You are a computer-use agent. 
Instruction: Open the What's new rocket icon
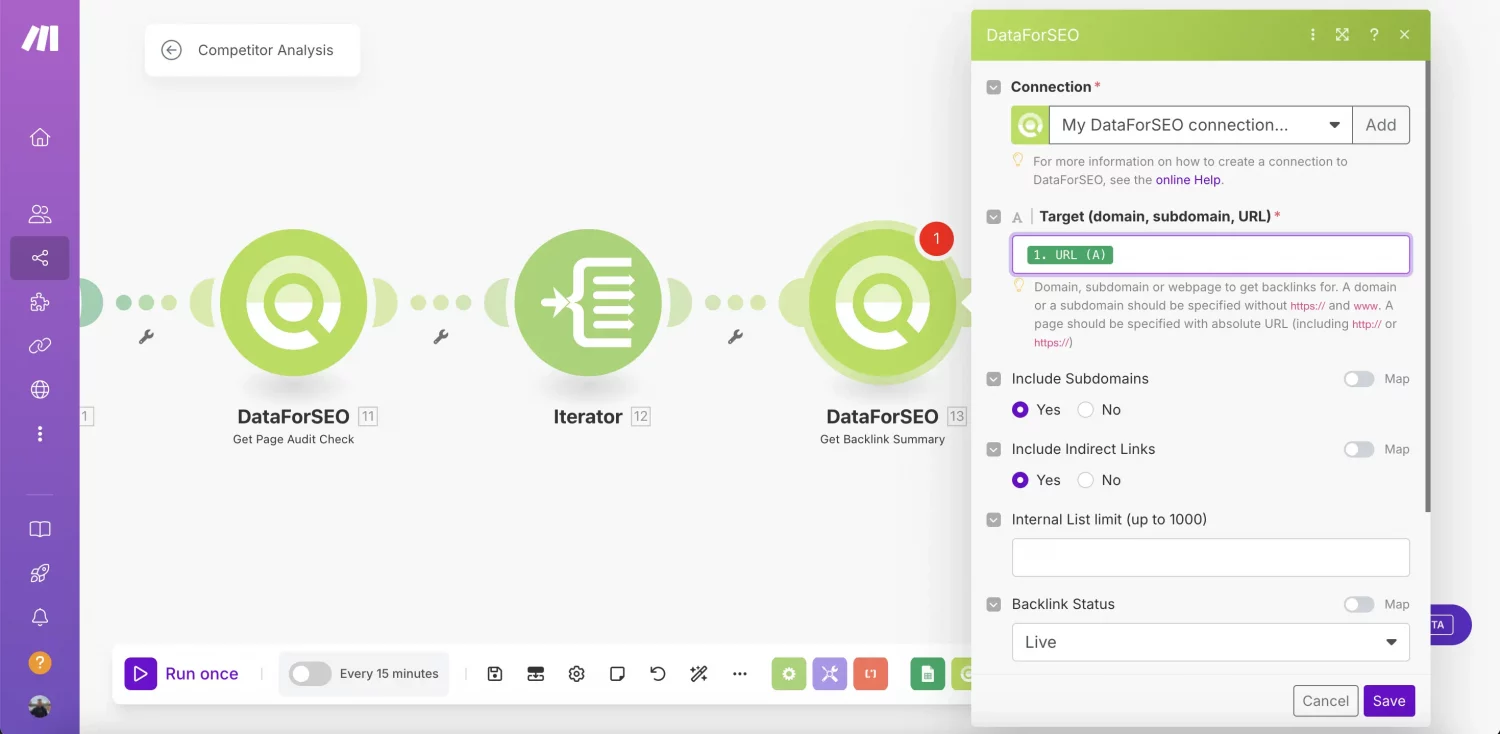(40, 573)
